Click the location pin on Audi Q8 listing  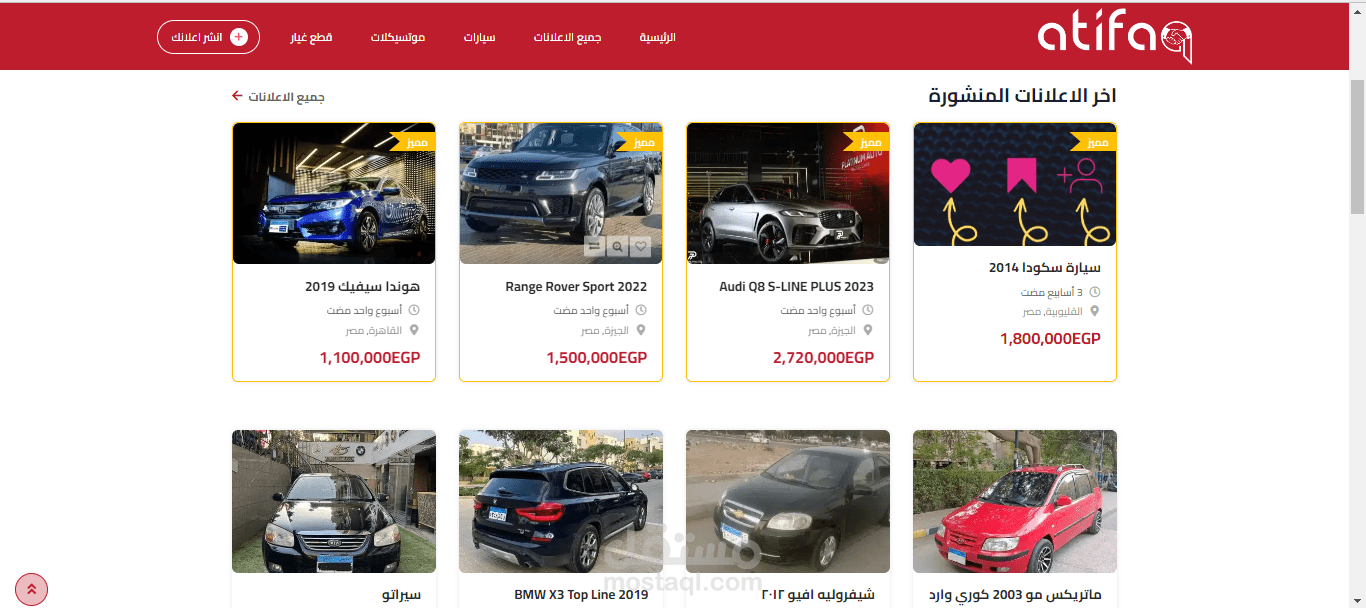[868, 330]
